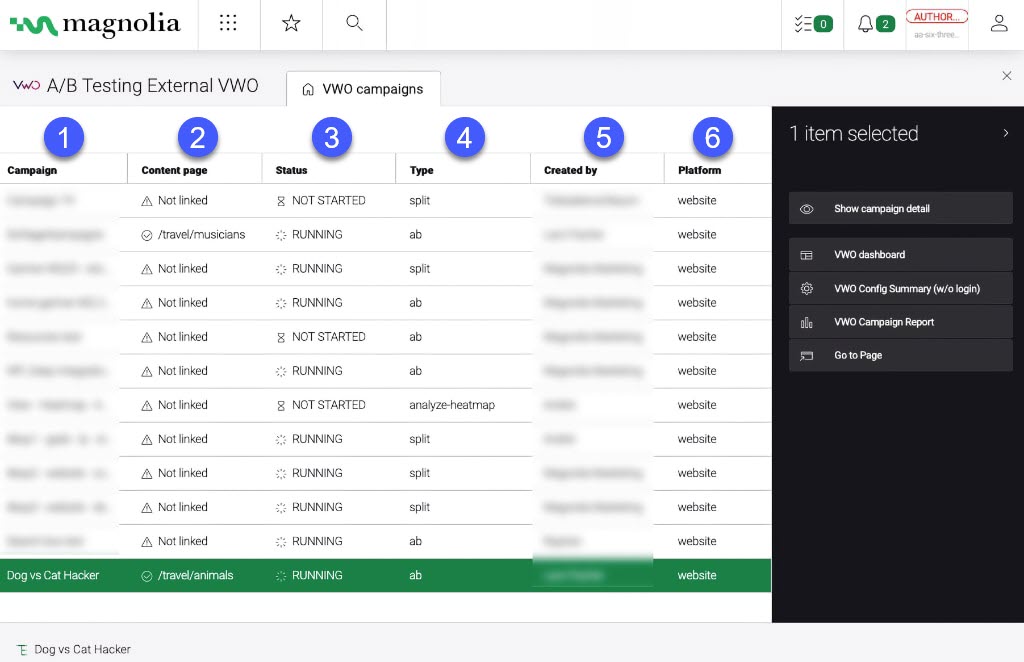Click the AUTHOR instance badge
Image resolution: width=1024 pixels, height=662 pixels.
pyautogui.click(x=937, y=17)
